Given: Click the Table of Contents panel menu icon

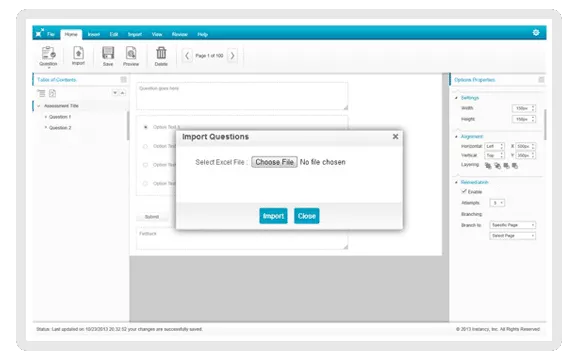Looking at the screenshot, I should (123, 80).
